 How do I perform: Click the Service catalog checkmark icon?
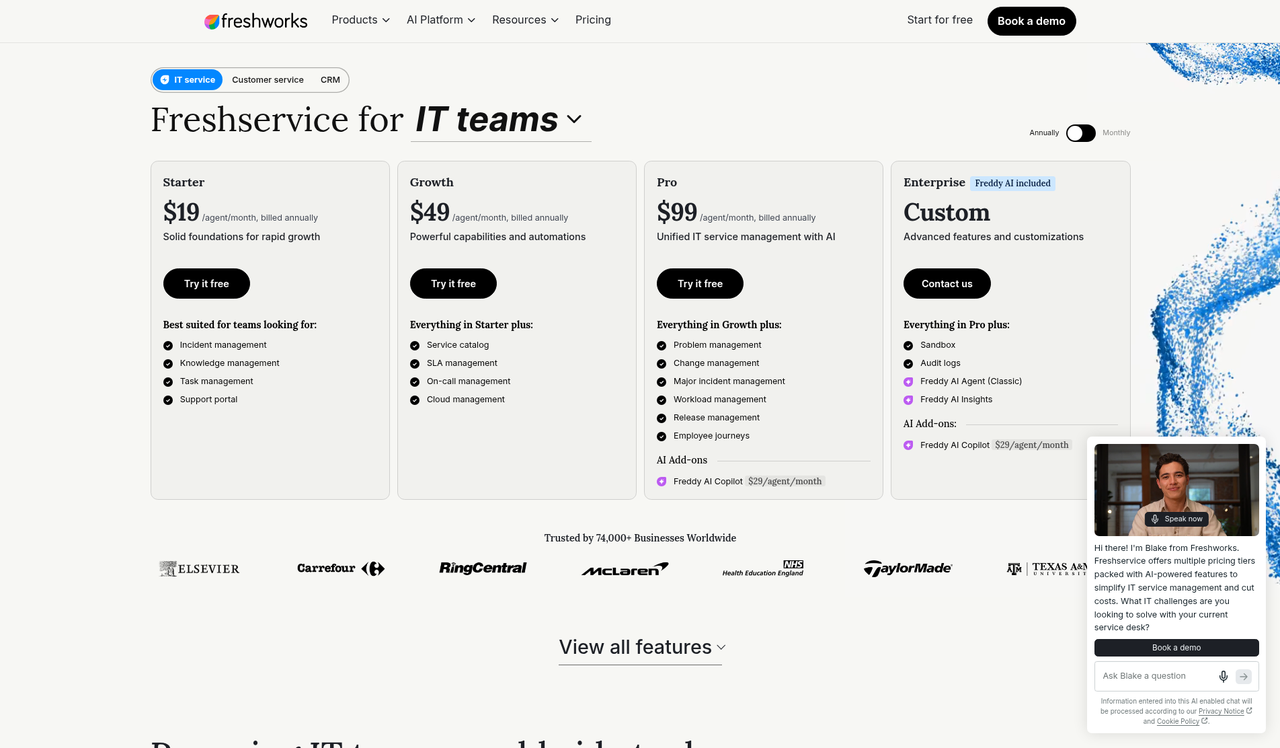coord(415,346)
